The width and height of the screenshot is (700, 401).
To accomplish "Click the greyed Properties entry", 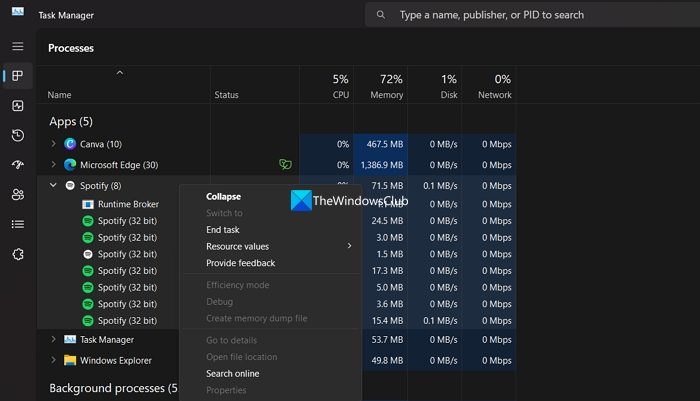I will point(226,390).
